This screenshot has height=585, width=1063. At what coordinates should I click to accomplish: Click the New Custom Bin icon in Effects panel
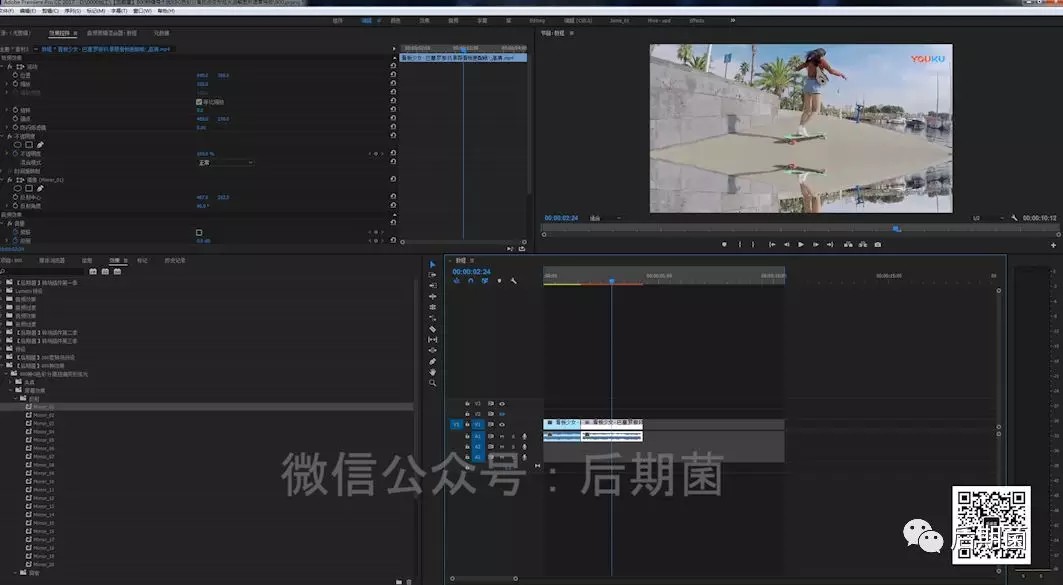click(399, 582)
